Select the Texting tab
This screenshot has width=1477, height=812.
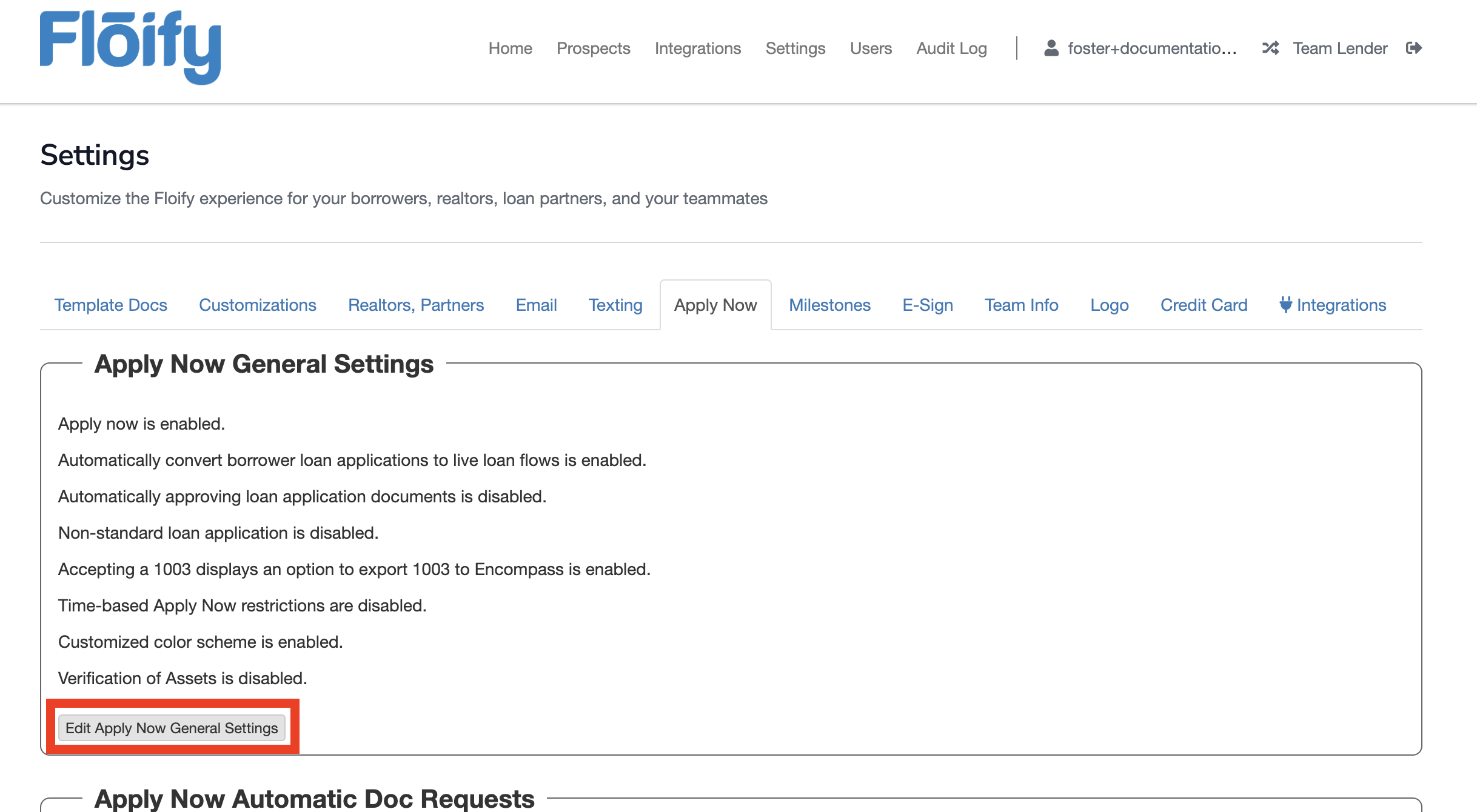[x=615, y=305]
